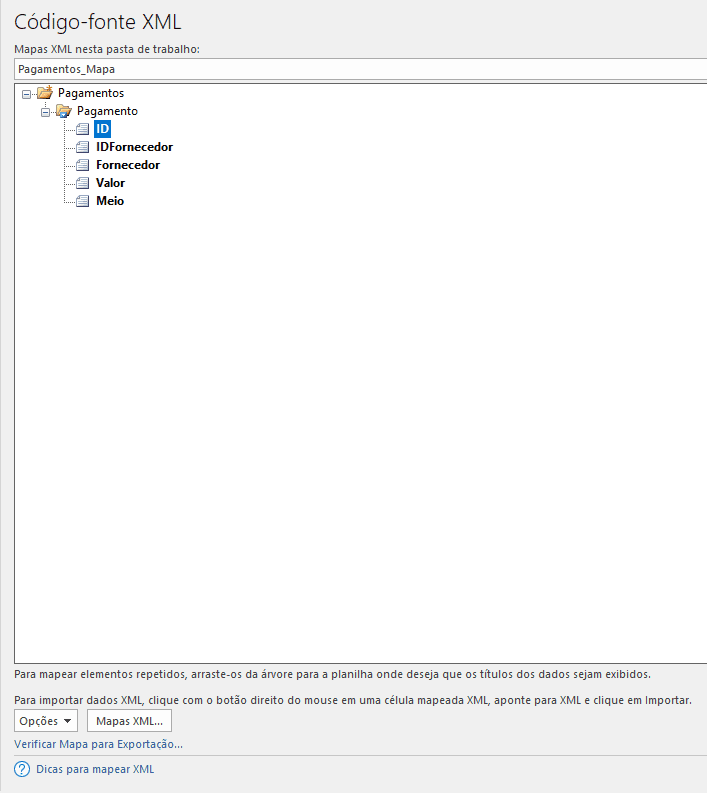Click the Meio element icon
Screen dimensions: 707x794
tap(83, 201)
